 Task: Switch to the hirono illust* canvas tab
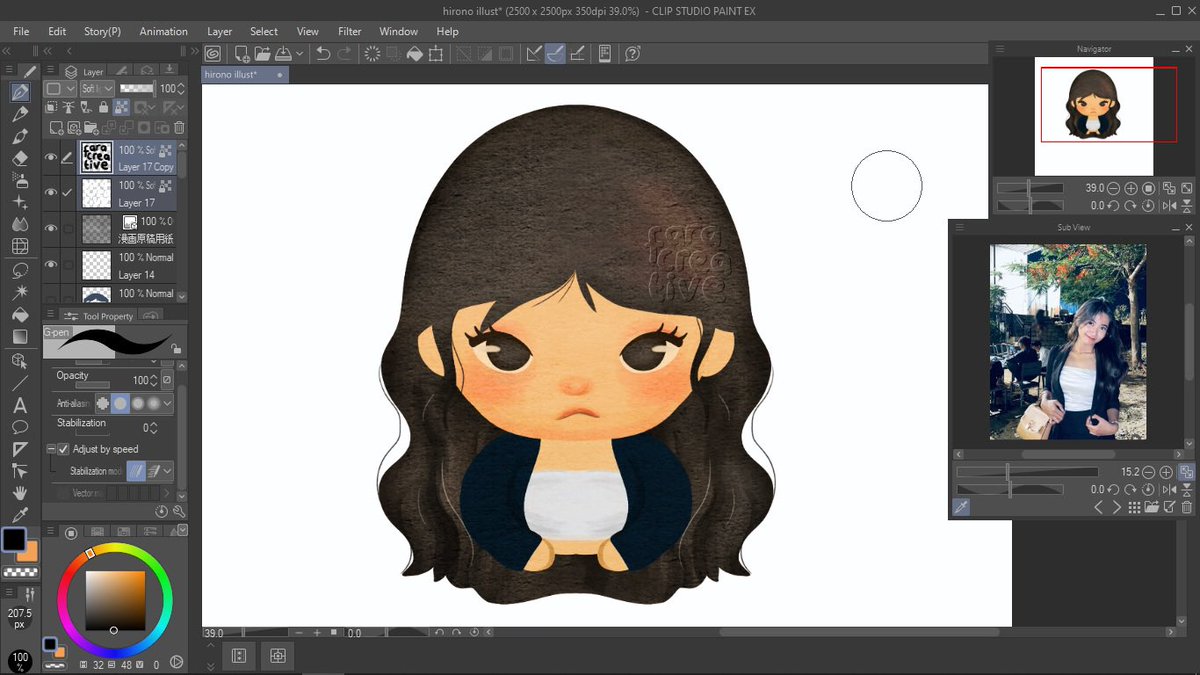245,75
